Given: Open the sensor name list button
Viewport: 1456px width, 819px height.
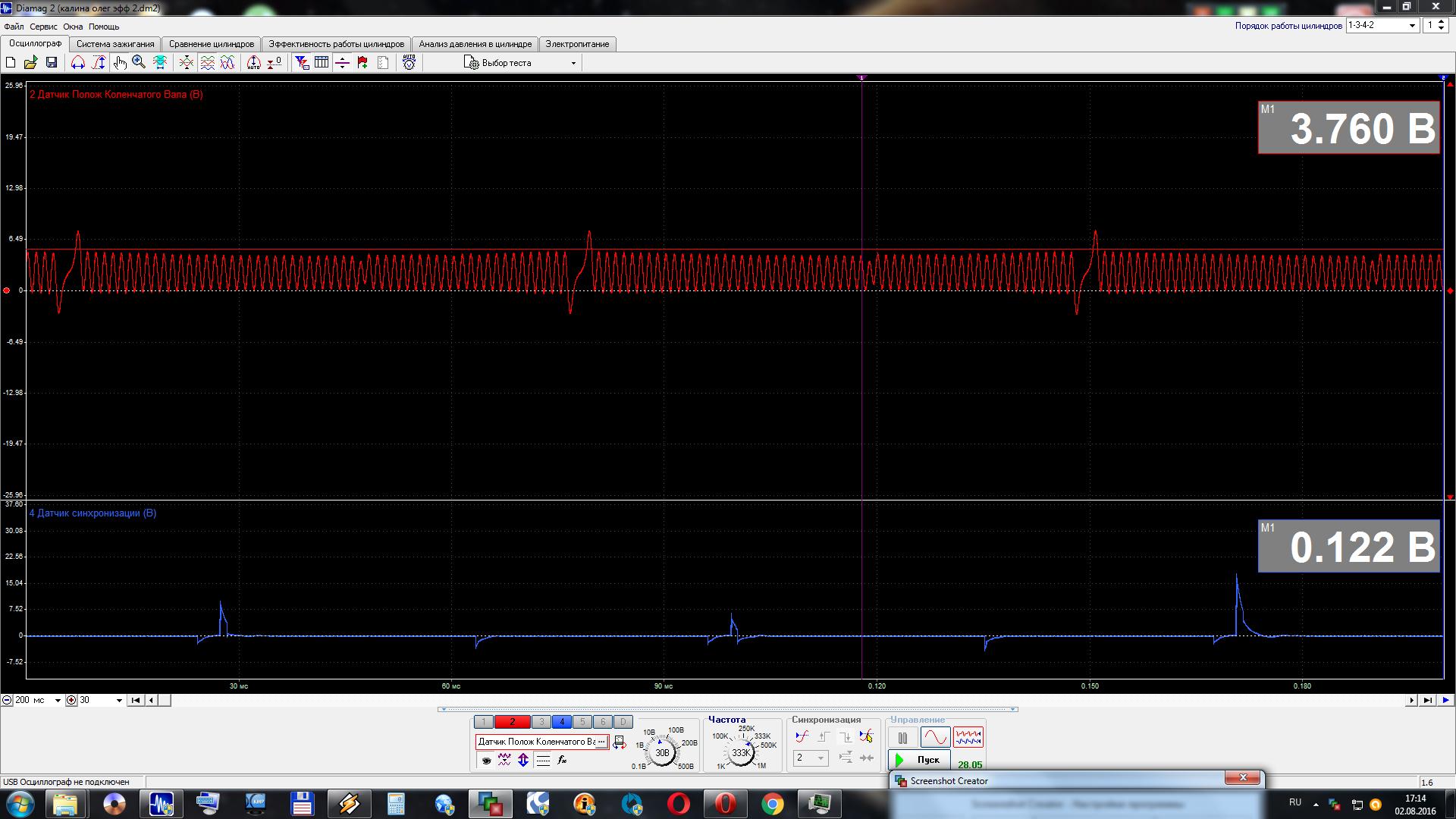Looking at the screenshot, I should pyautogui.click(x=603, y=742).
